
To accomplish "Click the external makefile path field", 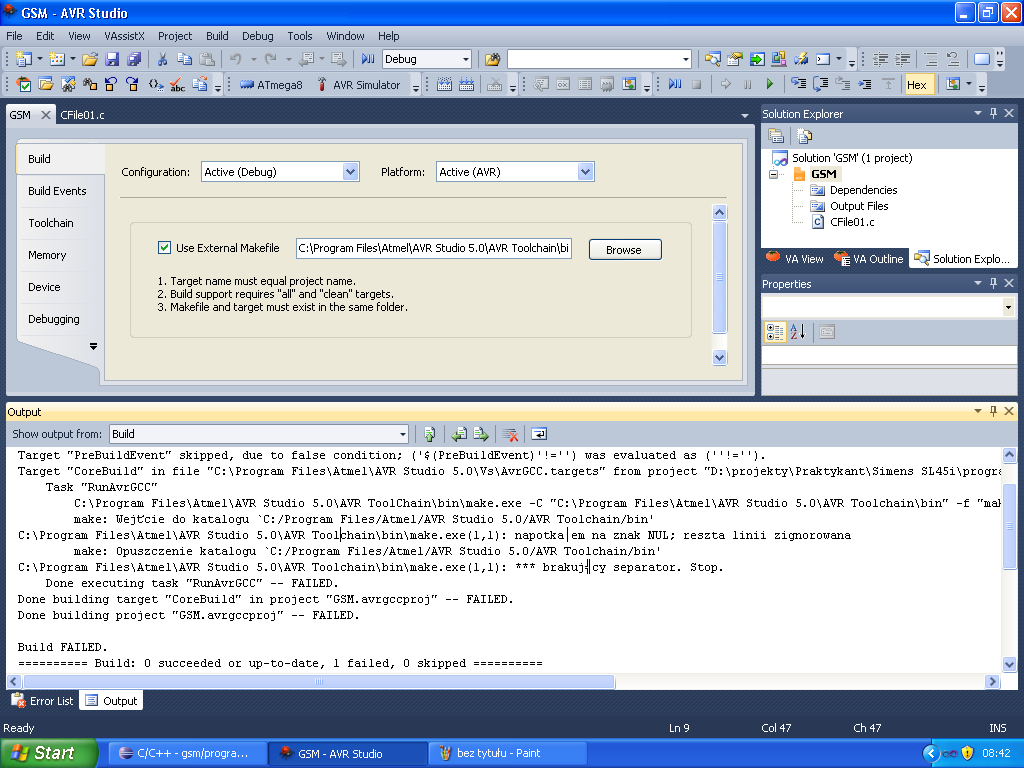I will (434, 248).
